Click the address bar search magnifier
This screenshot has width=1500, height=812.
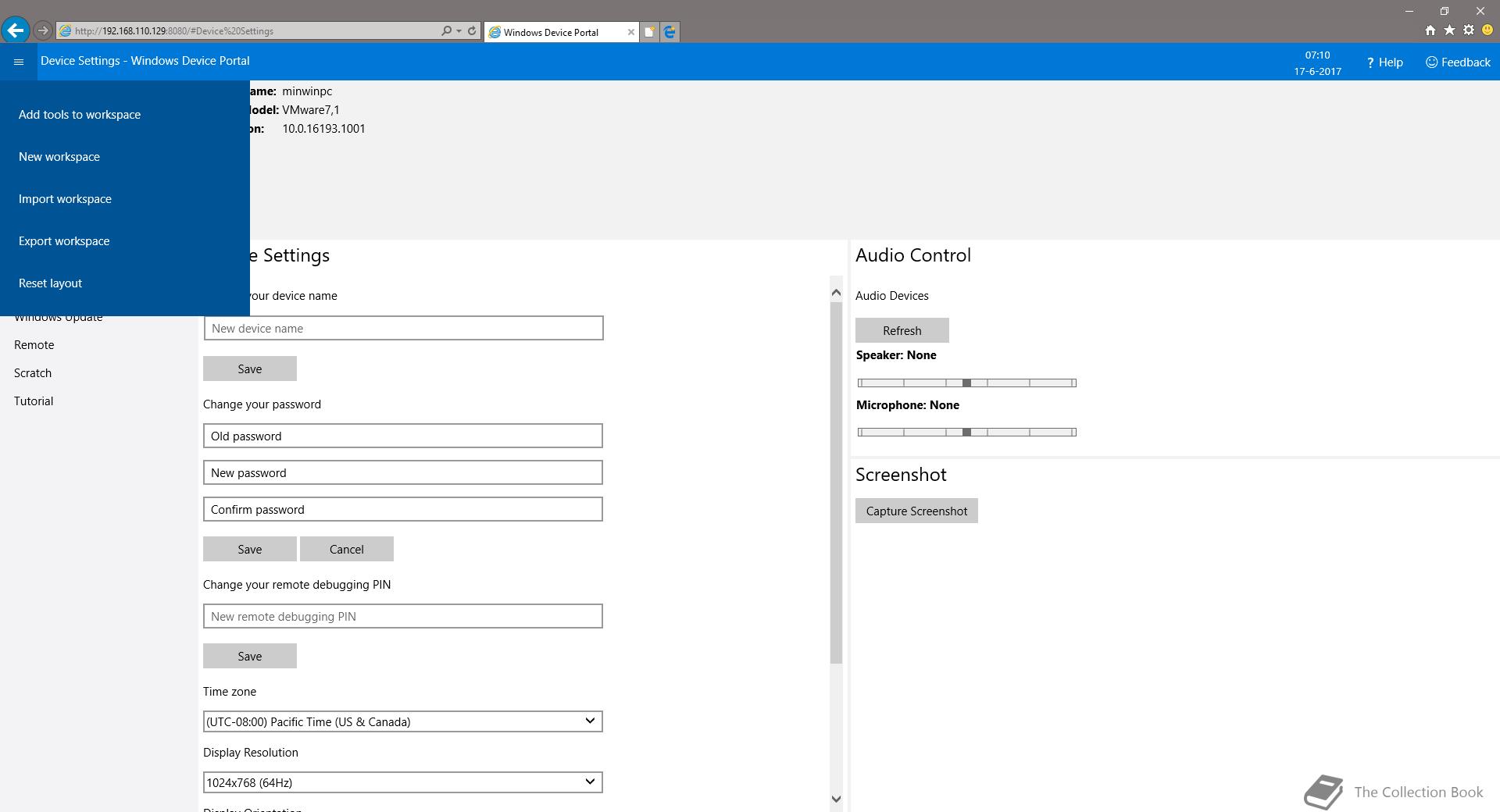coord(446,31)
